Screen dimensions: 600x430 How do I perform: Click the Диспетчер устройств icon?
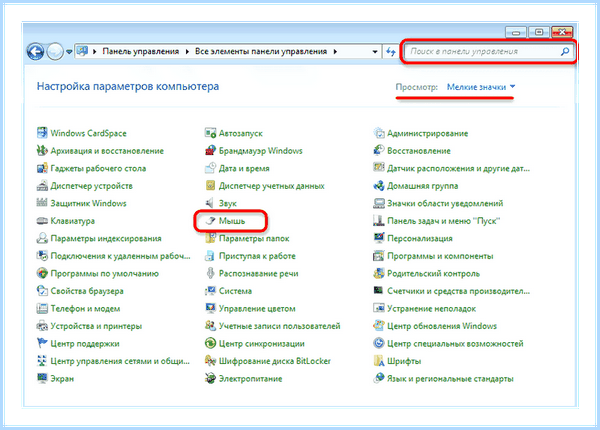click(x=42, y=186)
